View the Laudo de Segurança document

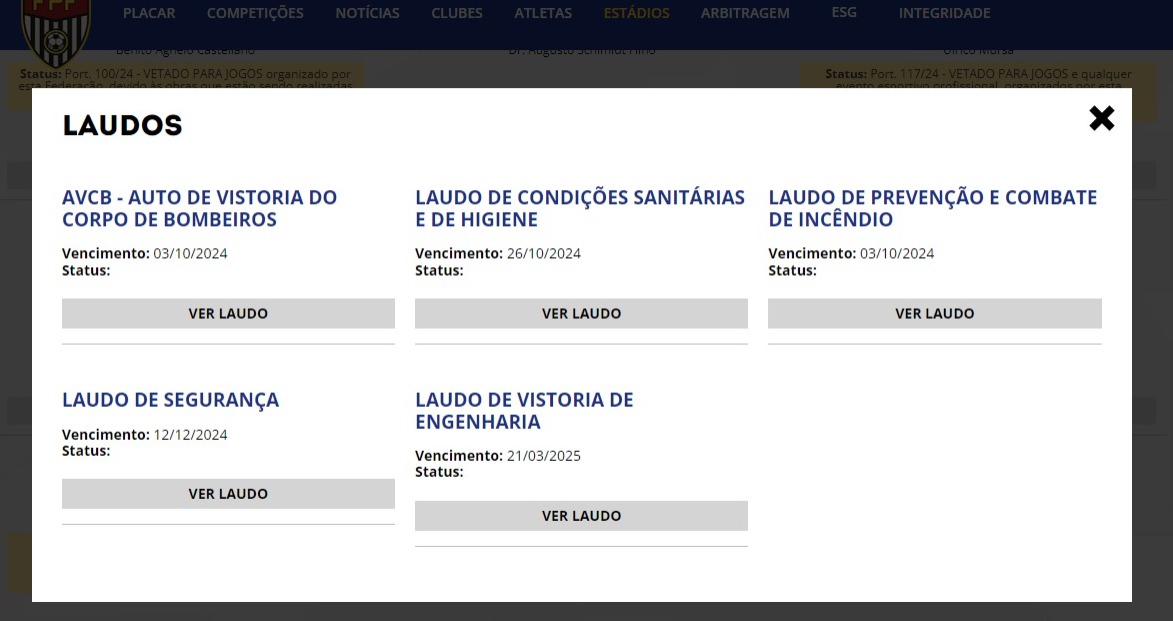[228, 494]
